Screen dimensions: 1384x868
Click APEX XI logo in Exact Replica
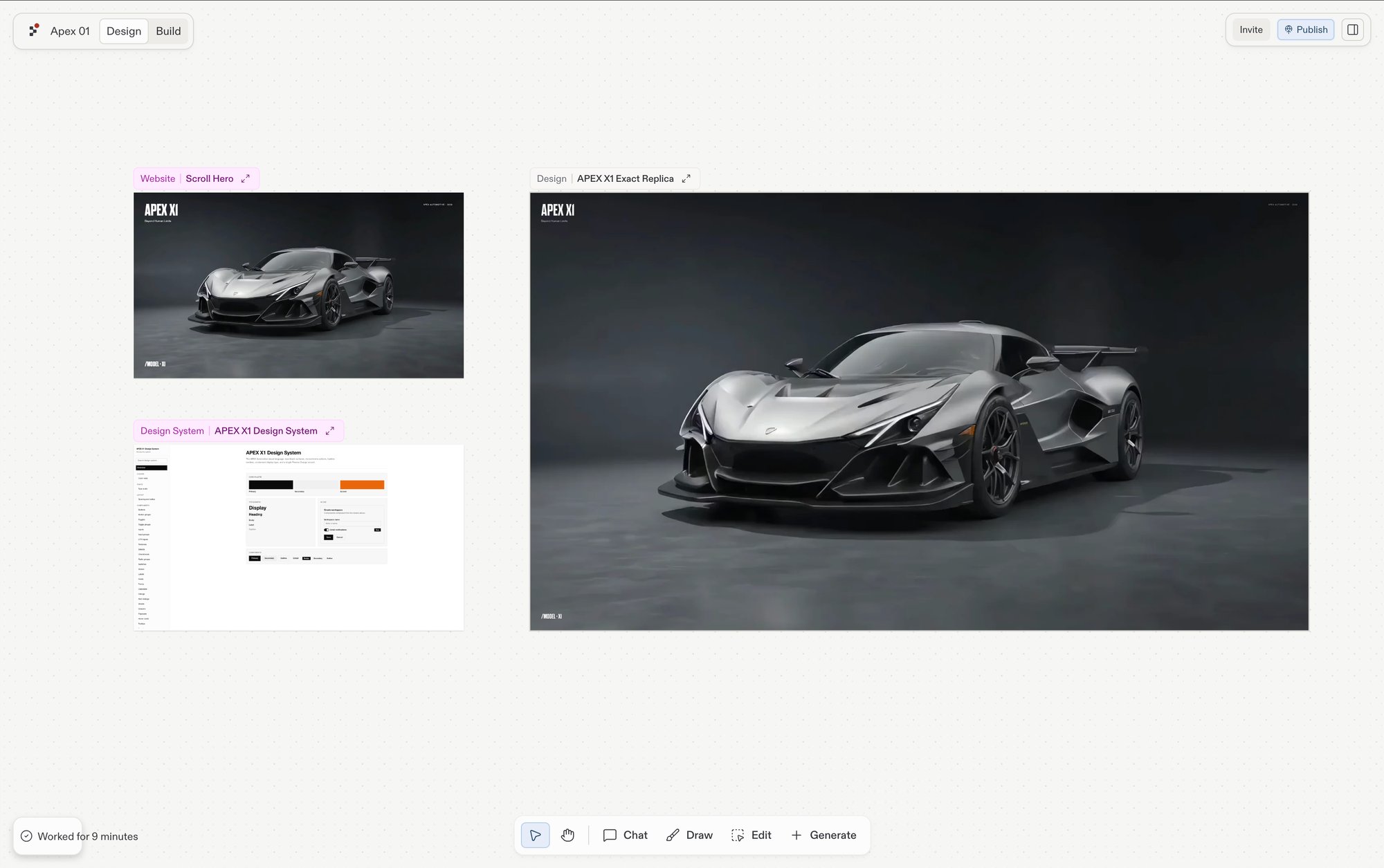click(558, 210)
